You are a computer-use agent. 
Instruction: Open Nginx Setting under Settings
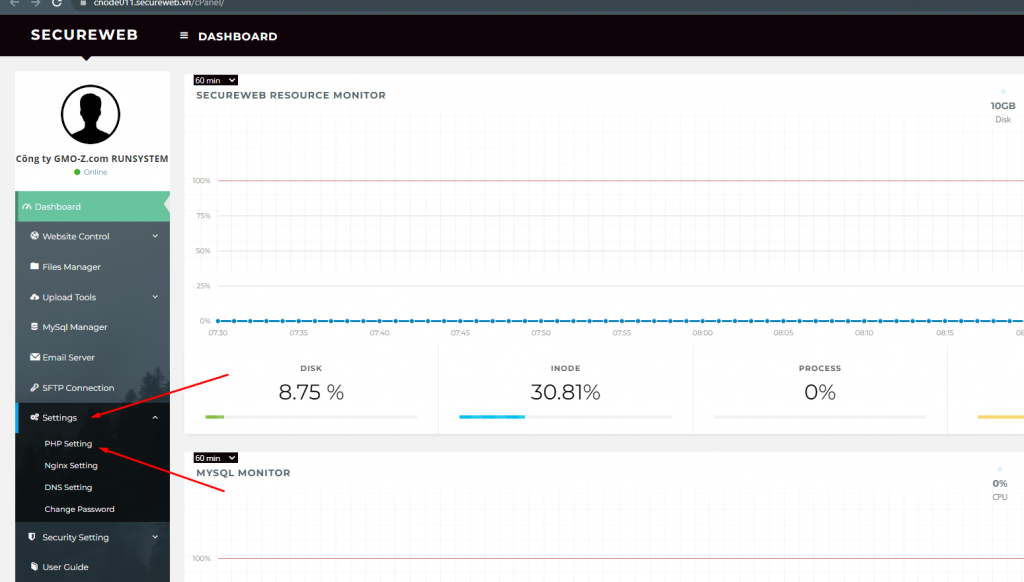pyautogui.click(x=71, y=465)
